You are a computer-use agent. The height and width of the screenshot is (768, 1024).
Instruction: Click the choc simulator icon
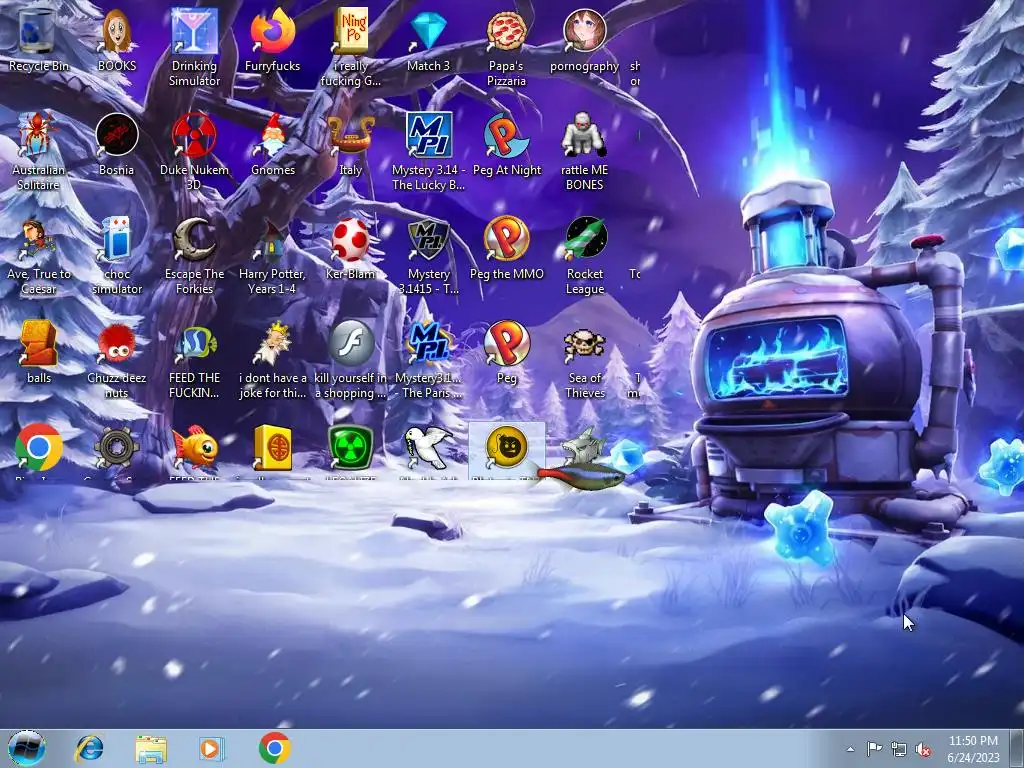116,240
